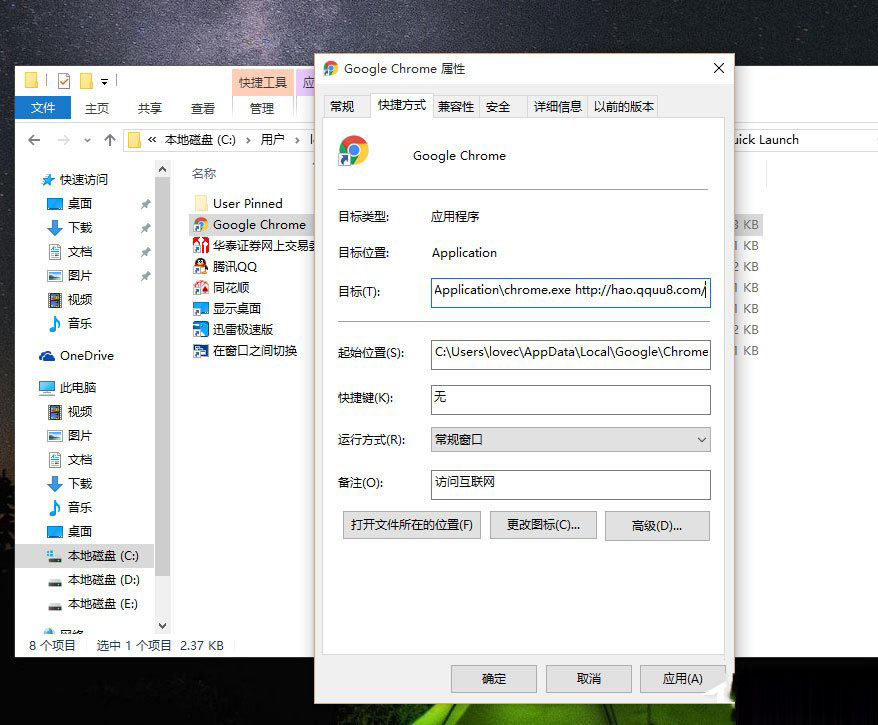Image resolution: width=878 pixels, height=725 pixels.
Task: Click 打开文件所在的位置(F) button
Action: (412, 525)
